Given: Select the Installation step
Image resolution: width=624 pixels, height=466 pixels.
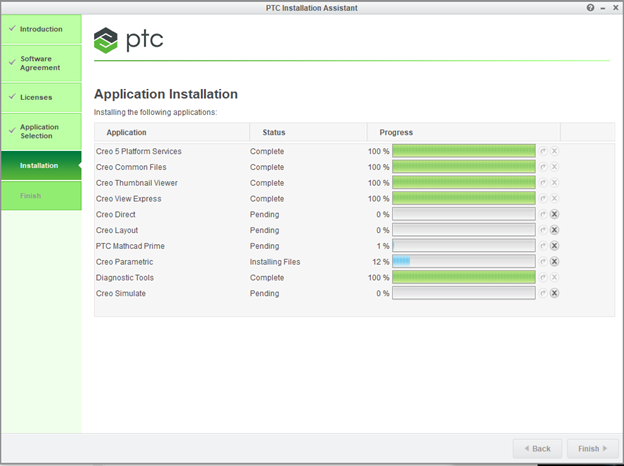Looking at the screenshot, I should click(41, 166).
